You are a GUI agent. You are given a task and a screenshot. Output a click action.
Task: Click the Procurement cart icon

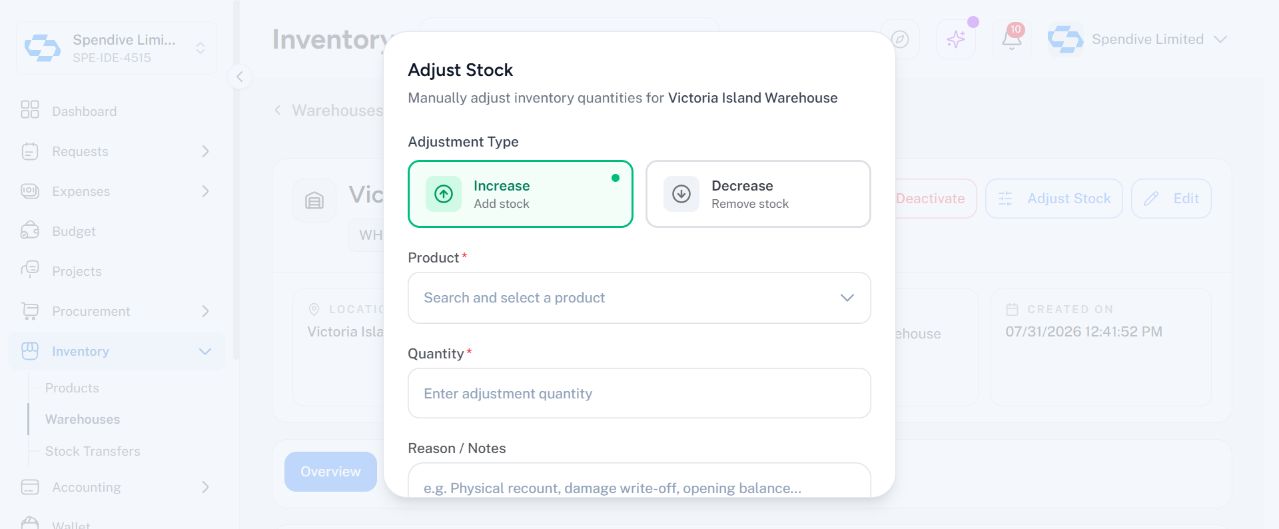(30, 311)
